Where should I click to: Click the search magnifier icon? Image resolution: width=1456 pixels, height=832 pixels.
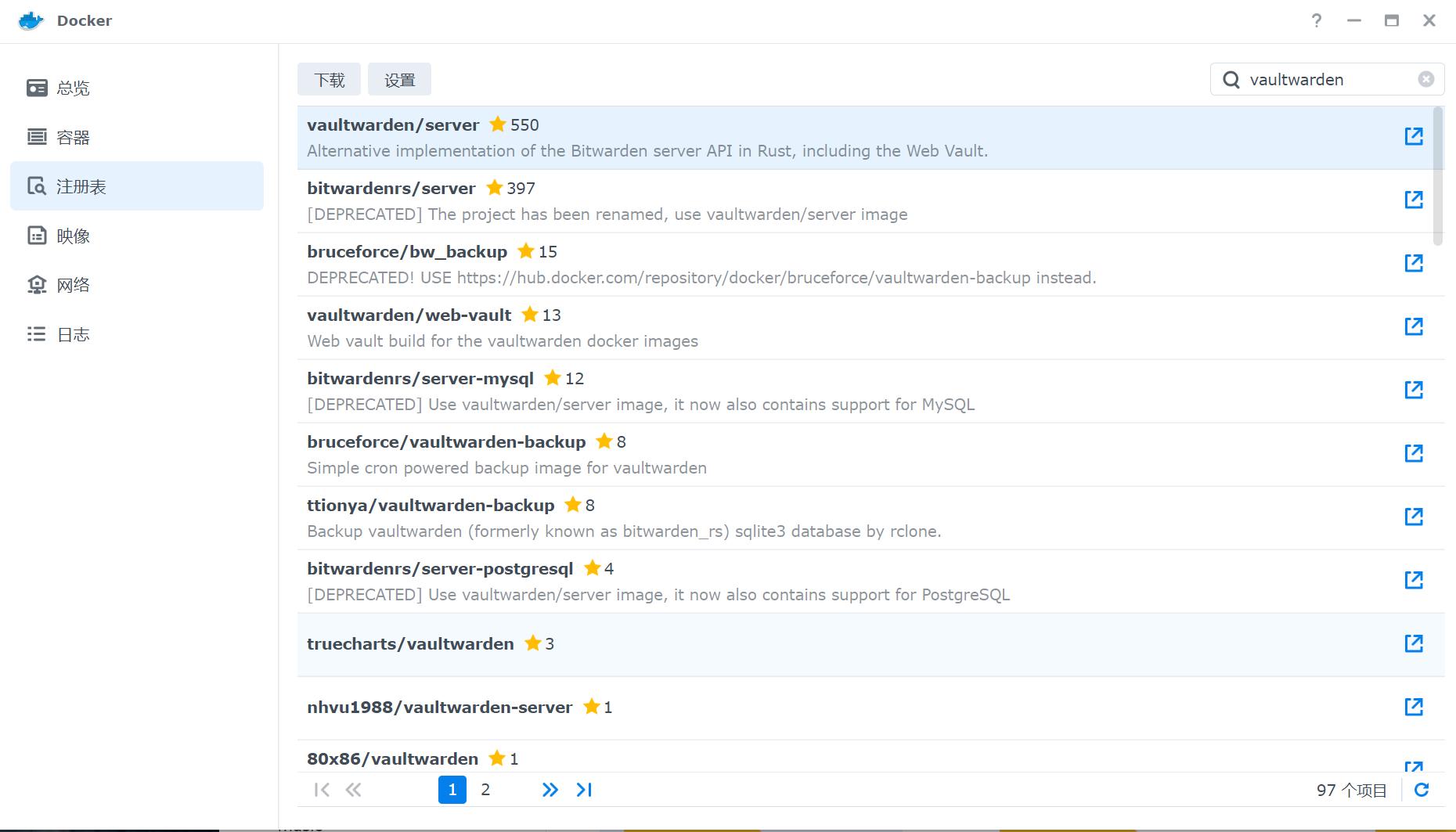pos(1231,80)
